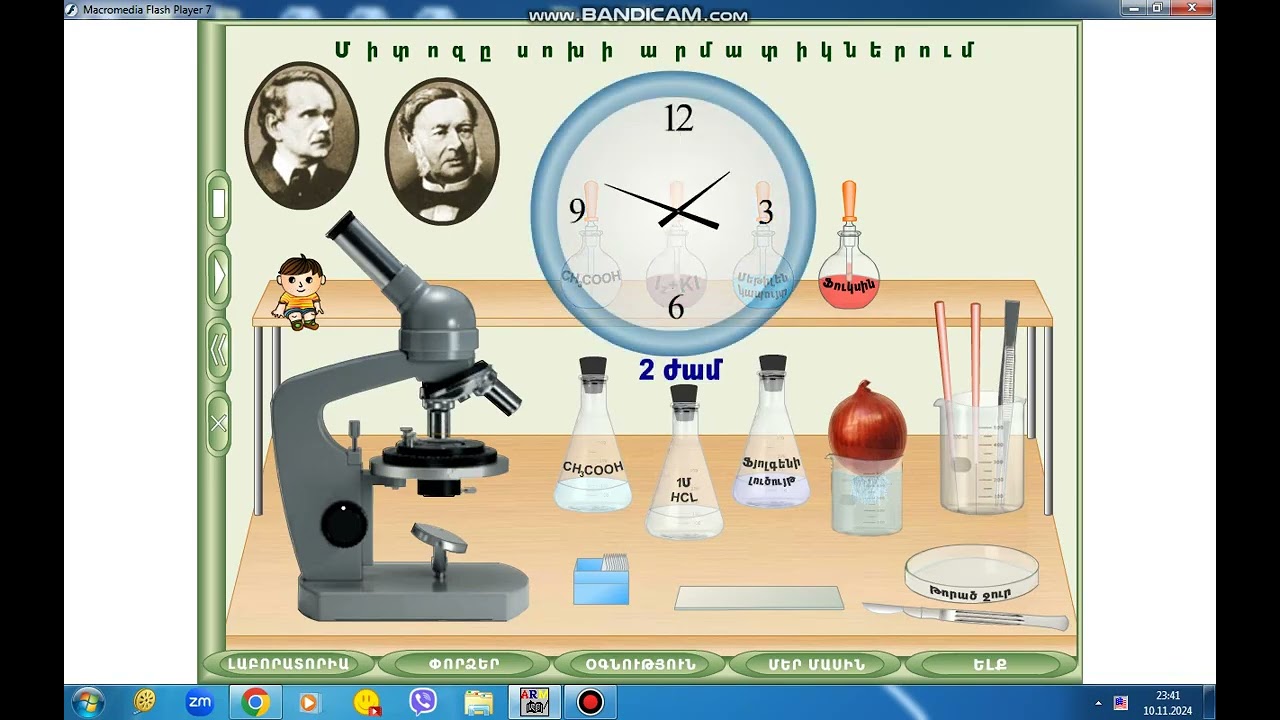This screenshot has width=1280, height=720.
Task: Select the microscope on the lab table
Action: (398, 416)
